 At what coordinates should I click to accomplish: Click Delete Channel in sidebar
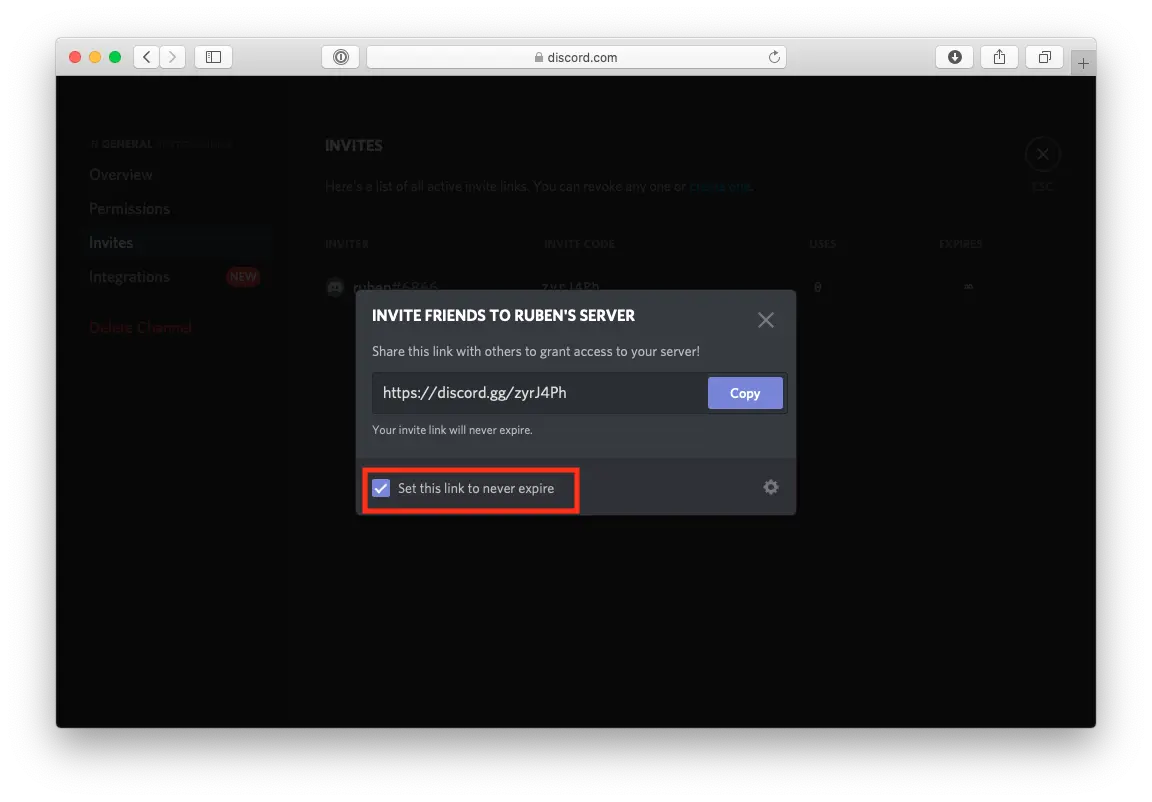click(140, 328)
